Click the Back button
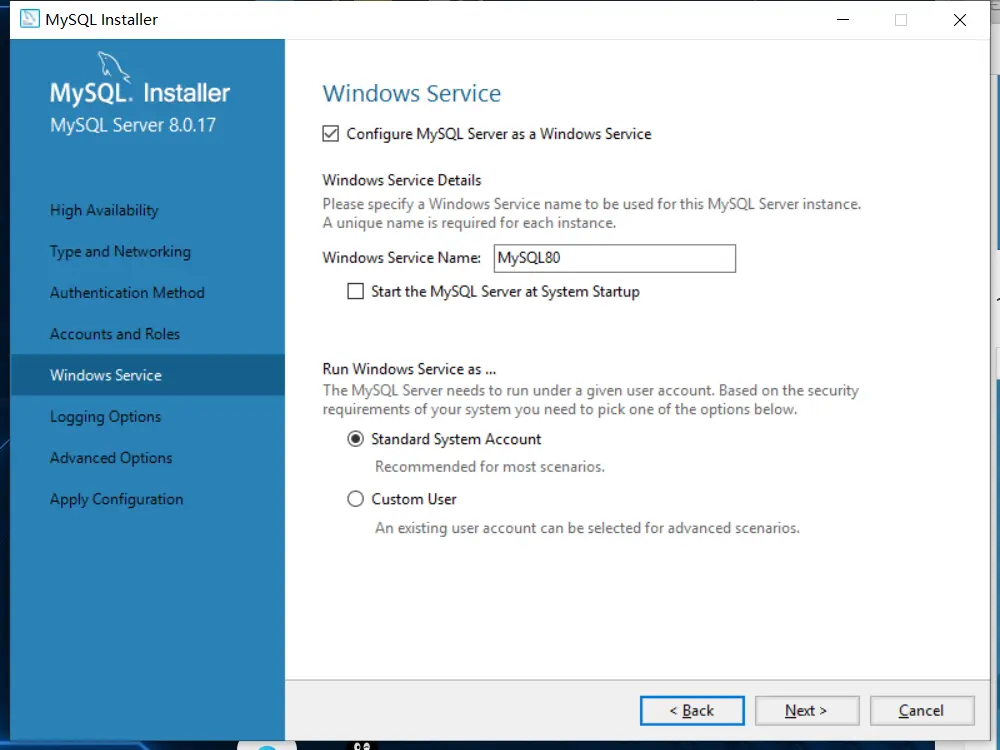 692,710
